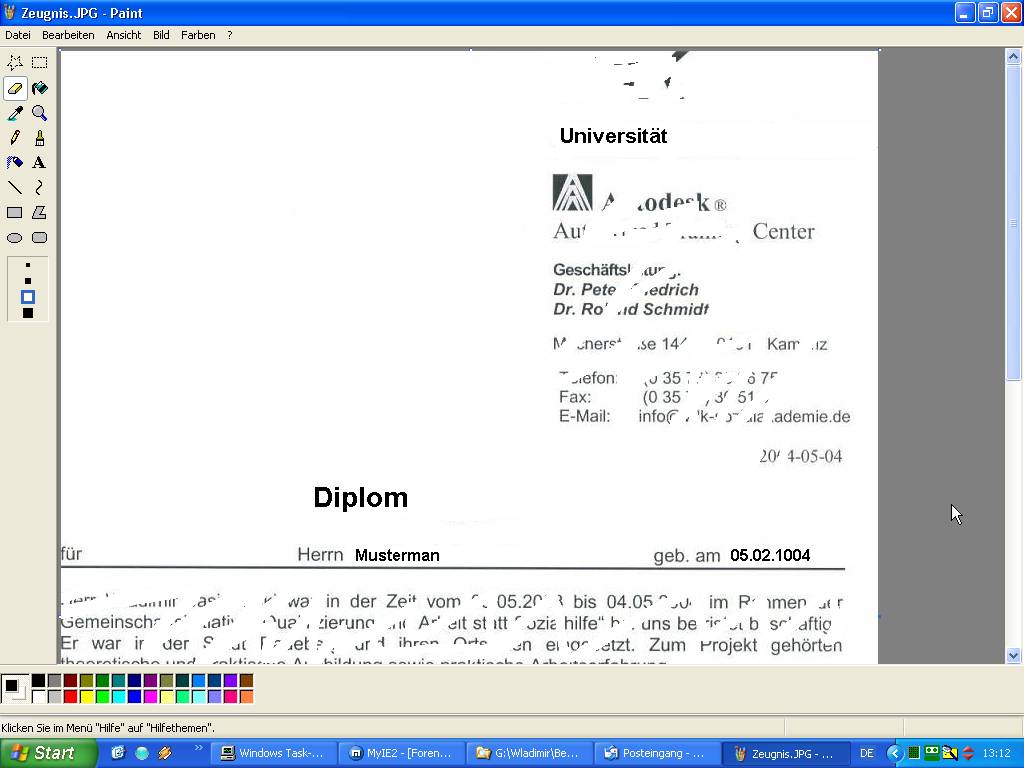
Task: Expand hidden tray icons arrow
Action: (x=894, y=754)
